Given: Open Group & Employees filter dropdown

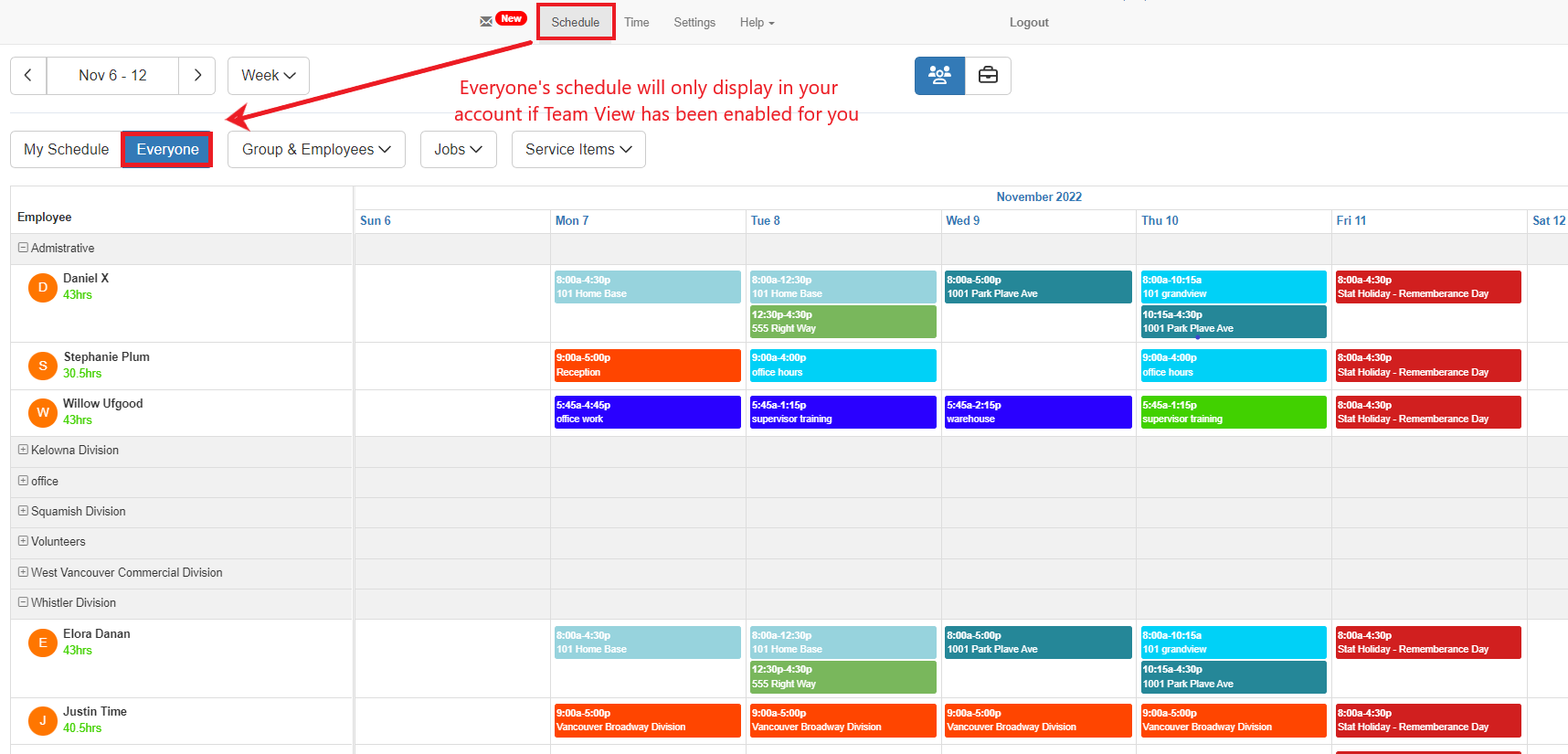Looking at the screenshot, I should (x=316, y=150).
